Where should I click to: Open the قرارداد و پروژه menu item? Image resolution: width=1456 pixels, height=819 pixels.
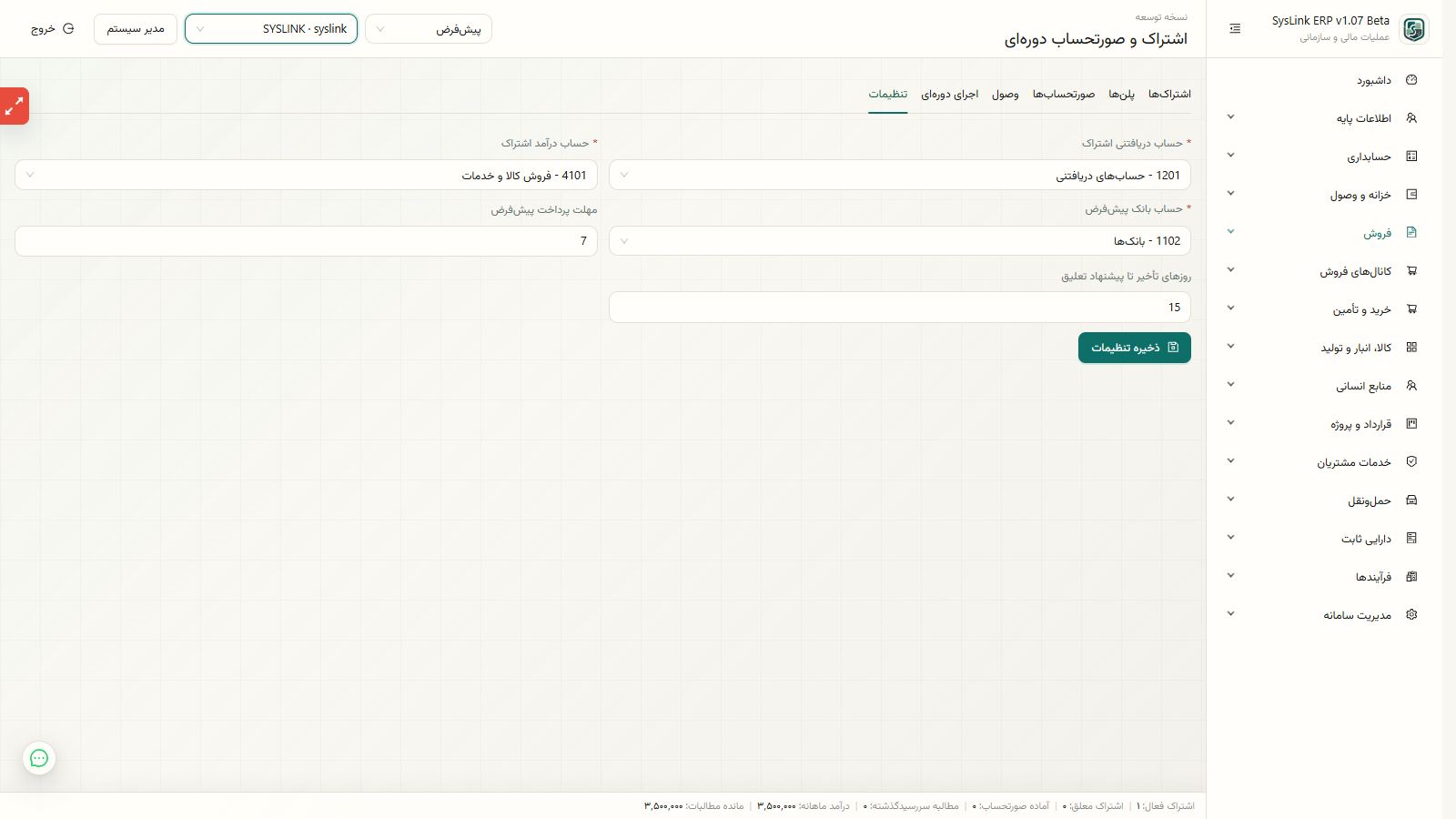coord(1324,424)
